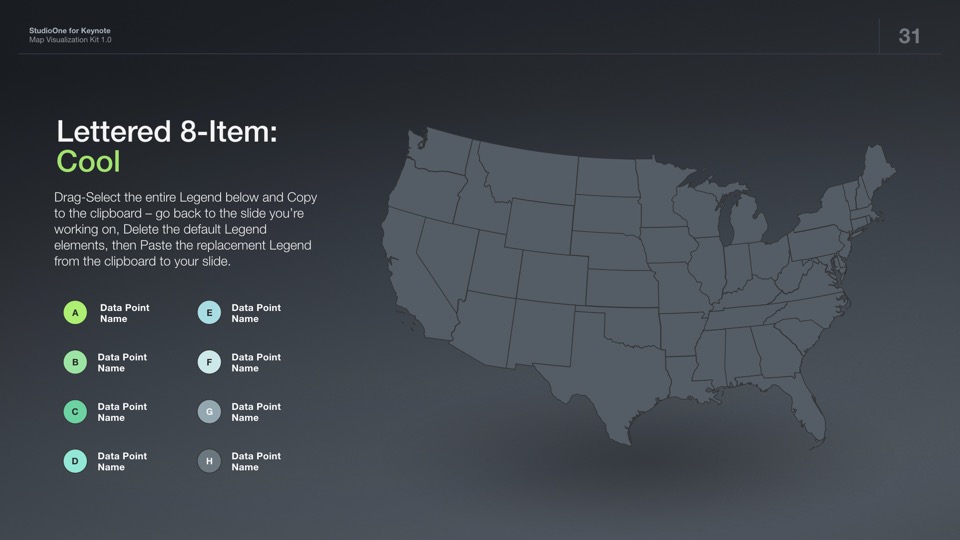
Task: Select the legend circle labeled D
Action: pyautogui.click(x=75, y=461)
